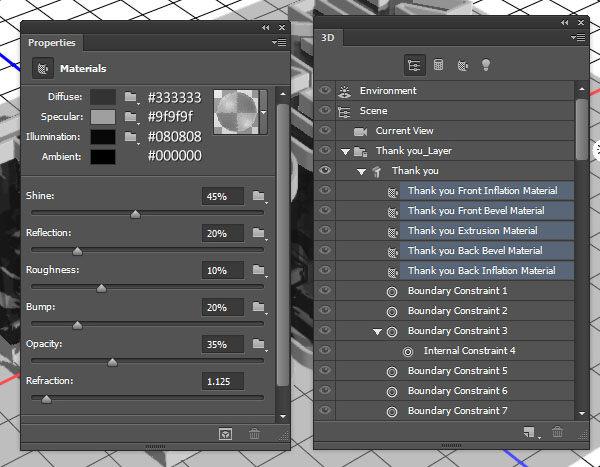Click the material preview sphere thumbnail
This screenshot has height=467, width=600.
pyautogui.click(x=236, y=112)
